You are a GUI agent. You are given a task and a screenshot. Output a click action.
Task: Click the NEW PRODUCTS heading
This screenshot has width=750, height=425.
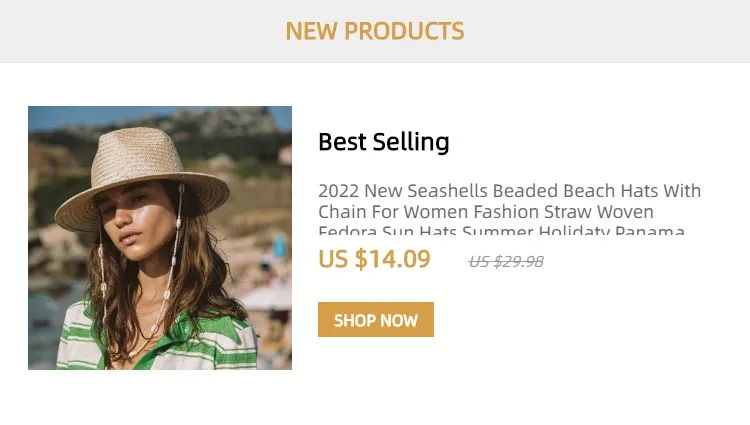(x=375, y=31)
